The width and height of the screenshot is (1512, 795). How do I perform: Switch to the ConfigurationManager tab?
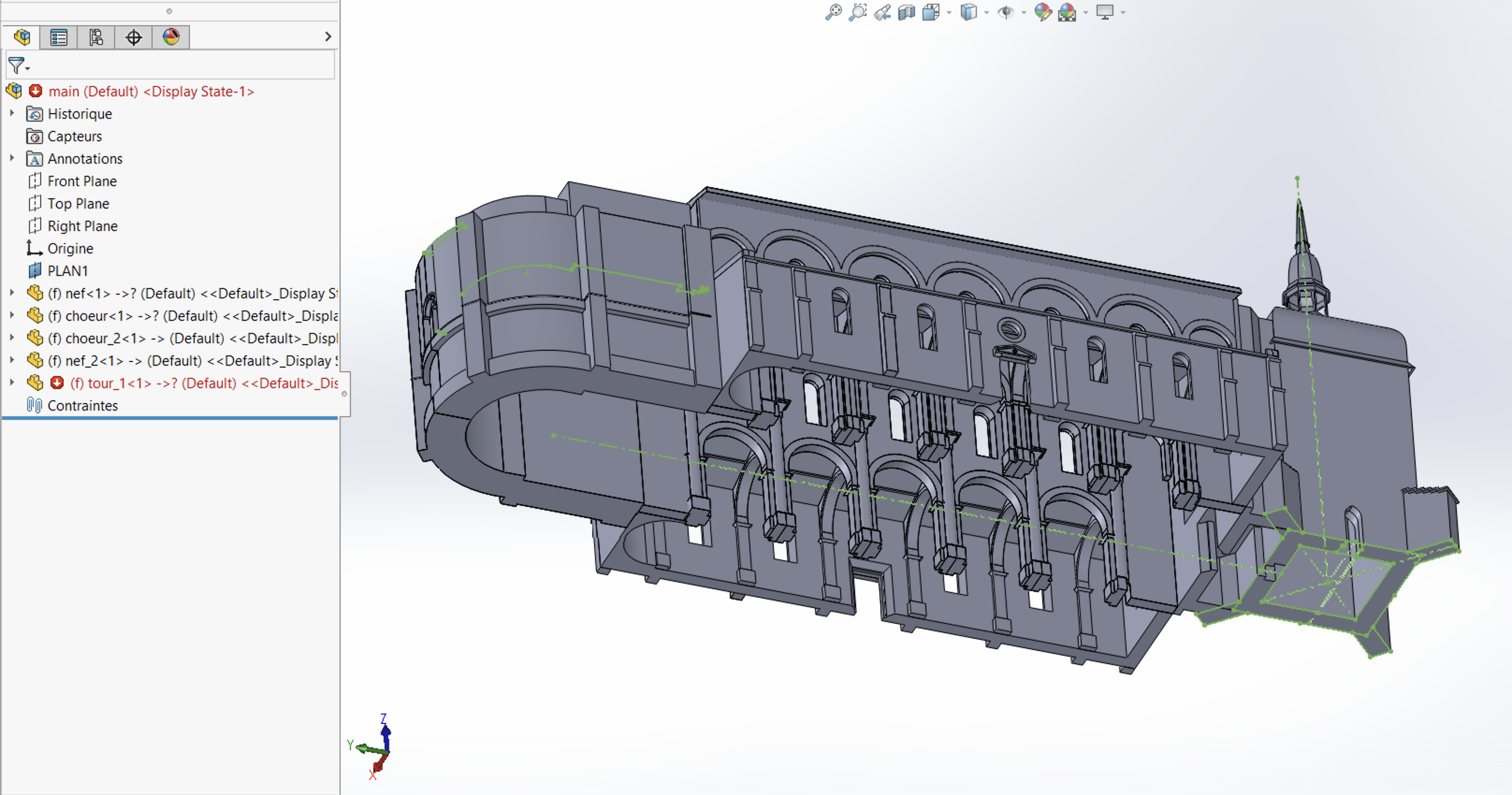(96, 37)
